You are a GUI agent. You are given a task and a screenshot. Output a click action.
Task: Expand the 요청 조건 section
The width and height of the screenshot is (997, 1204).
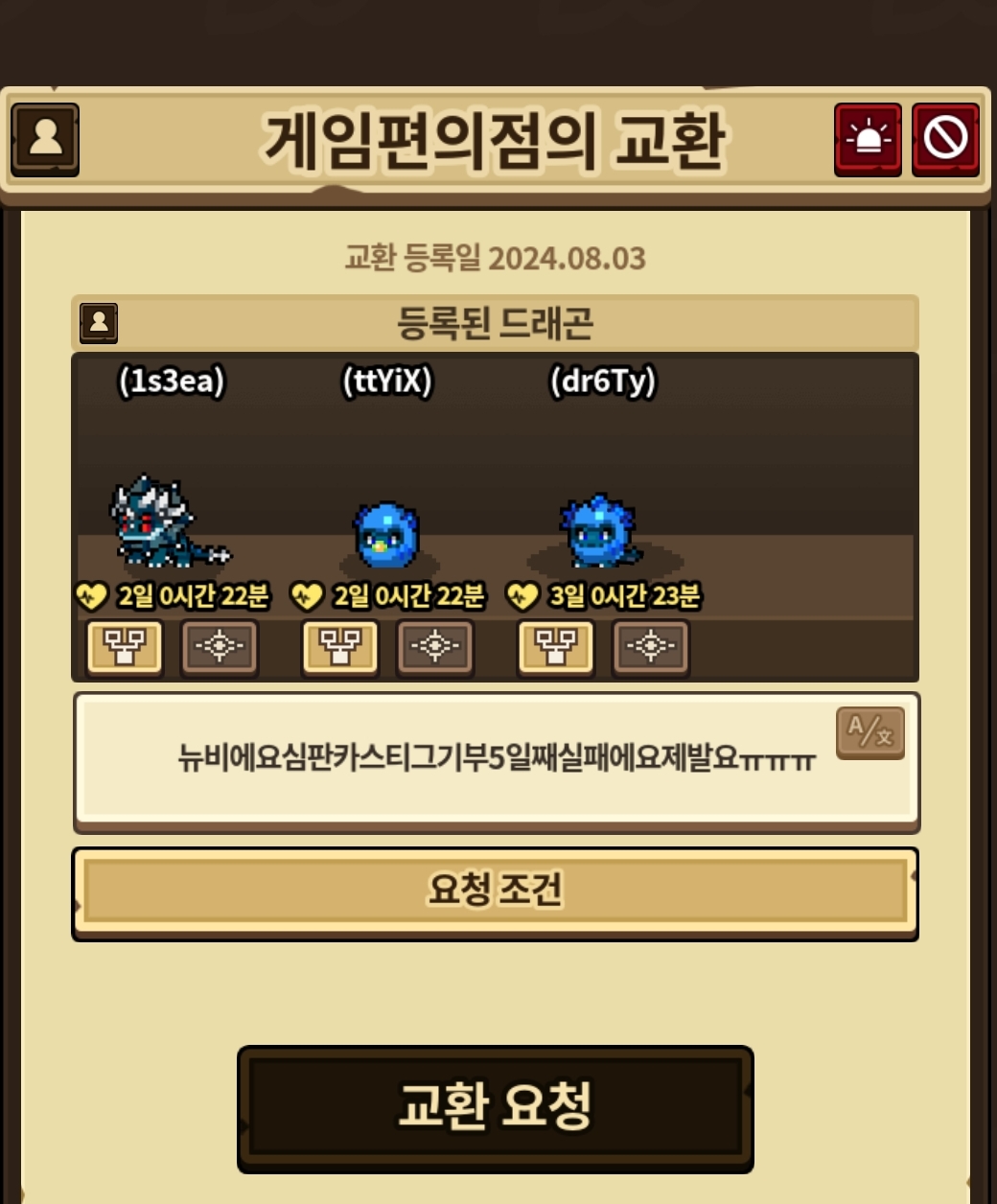point(496,893)
